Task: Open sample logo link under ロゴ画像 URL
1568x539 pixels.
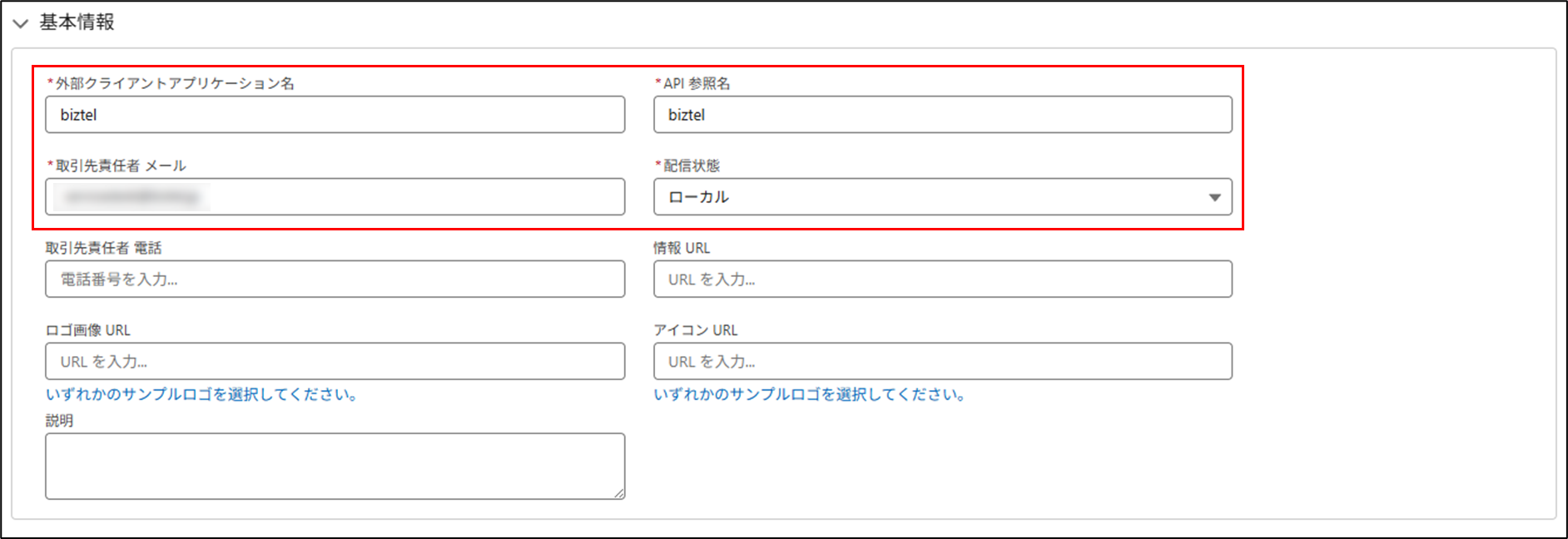Action: coord(202,394)
